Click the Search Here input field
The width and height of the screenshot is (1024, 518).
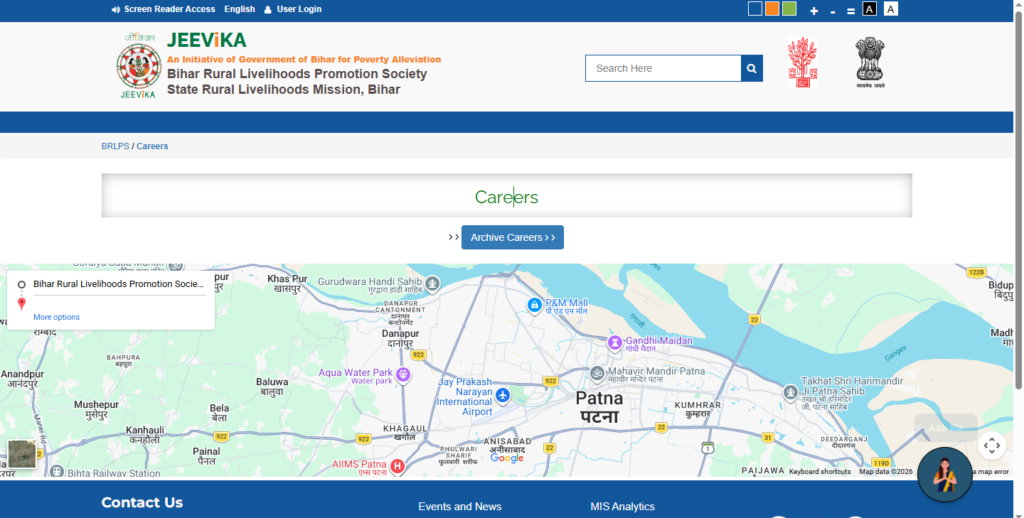(x=663, y=69)
